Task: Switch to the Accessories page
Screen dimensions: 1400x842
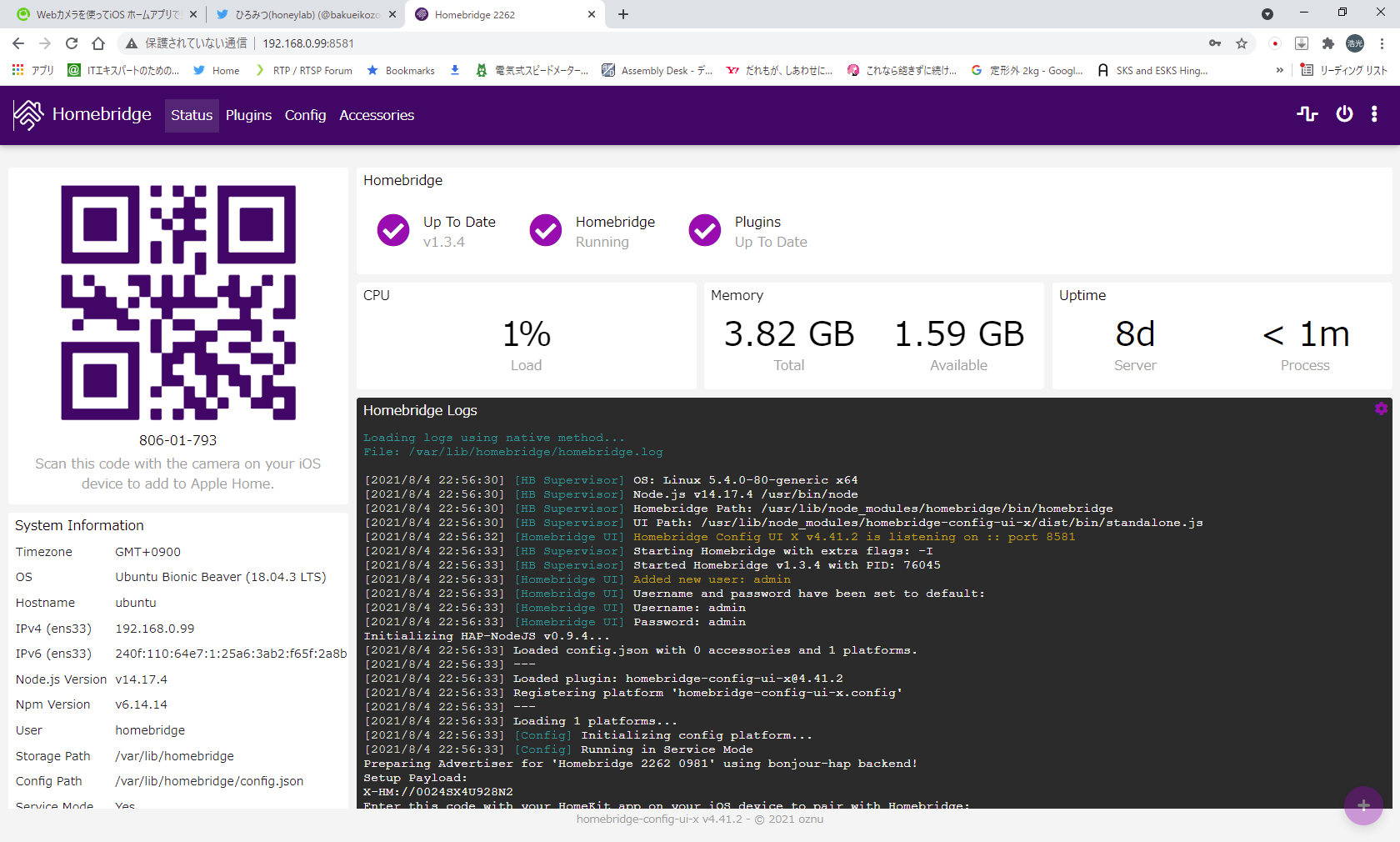Action: tap(377, 115)
